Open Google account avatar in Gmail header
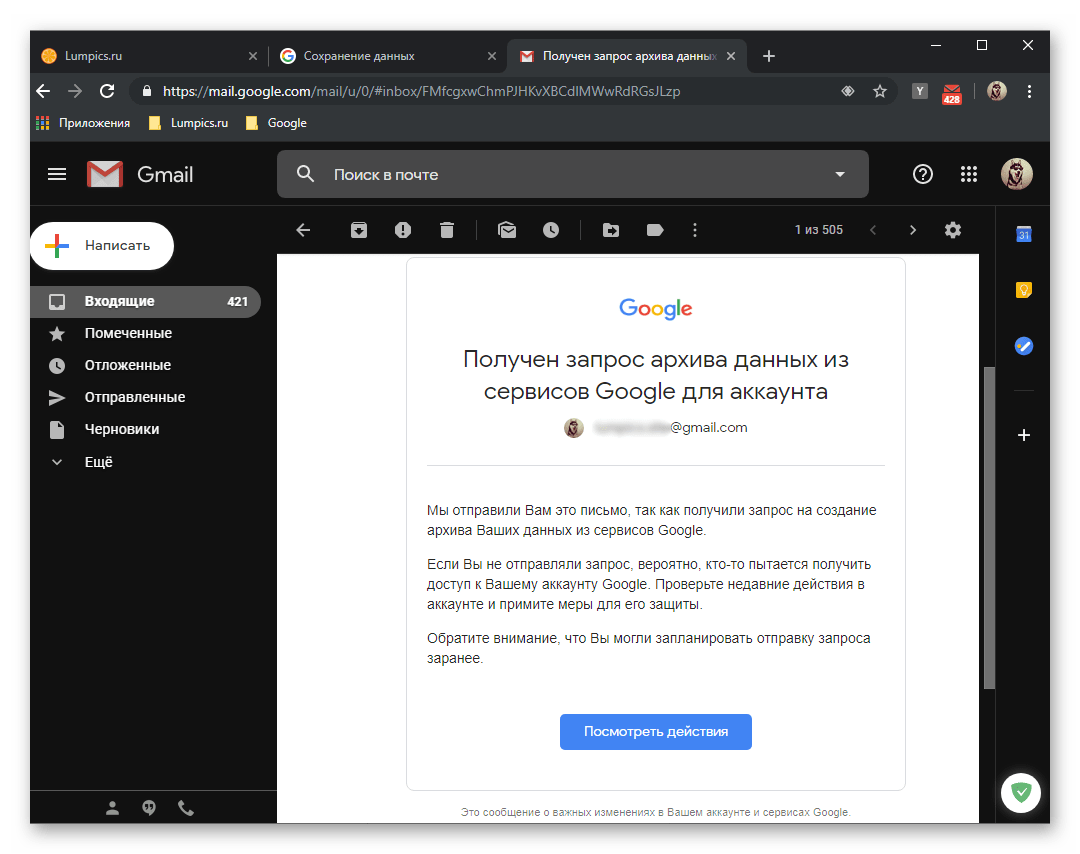The image size is (1080, 854). click(1016, 174)
